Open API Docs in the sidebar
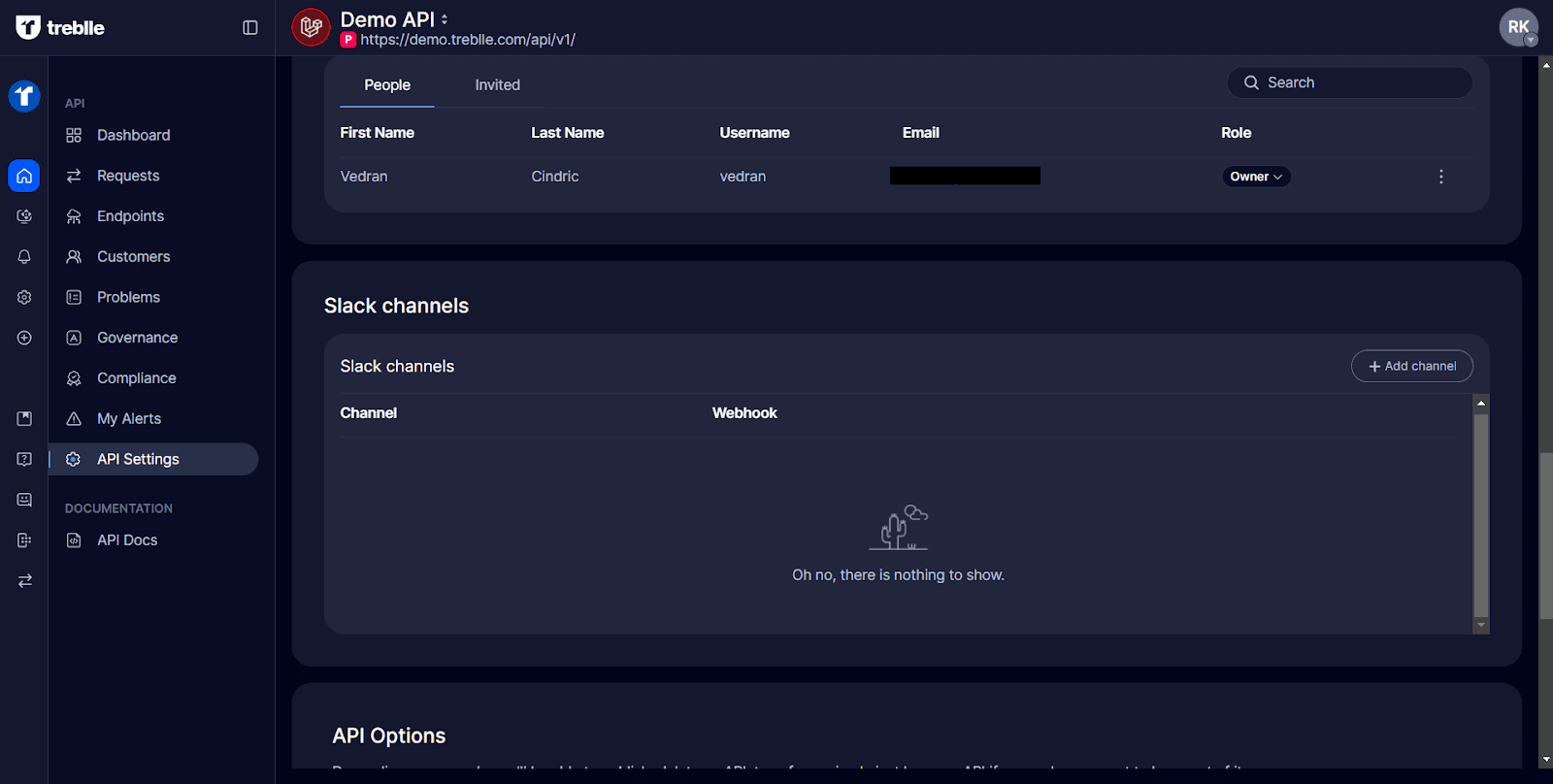 [126, 540]
